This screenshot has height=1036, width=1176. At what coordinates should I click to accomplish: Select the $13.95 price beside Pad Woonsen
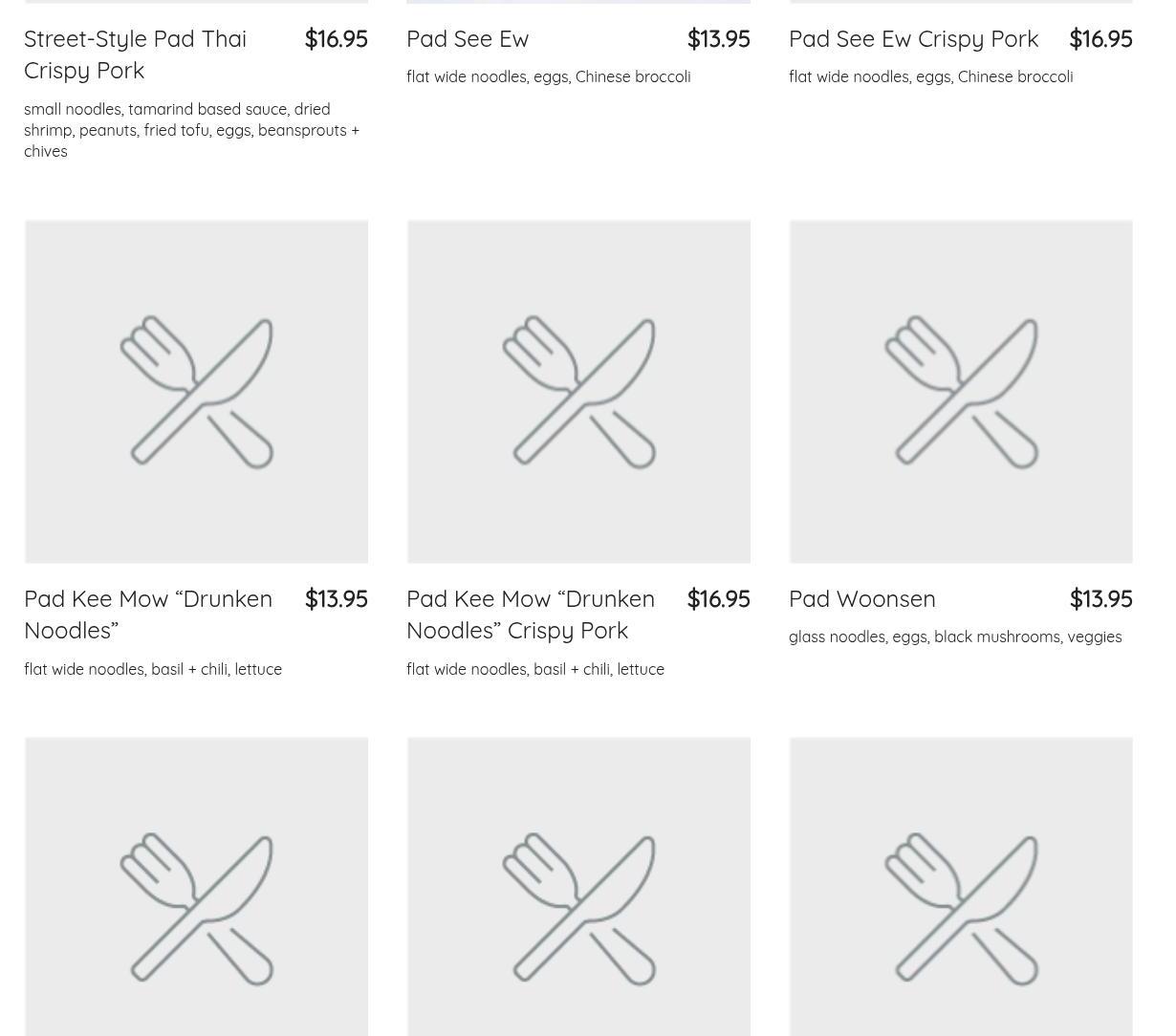coord(1100,599)
